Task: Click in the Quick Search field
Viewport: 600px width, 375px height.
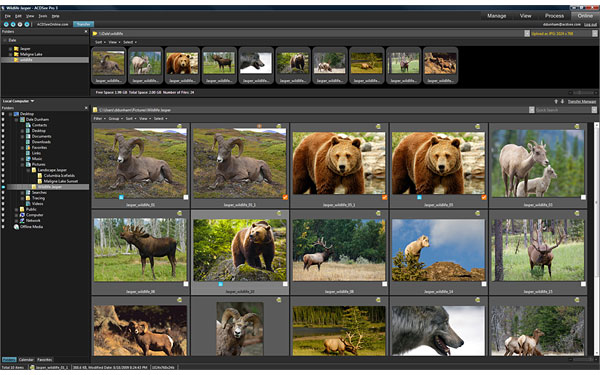Action: [563, 110]
